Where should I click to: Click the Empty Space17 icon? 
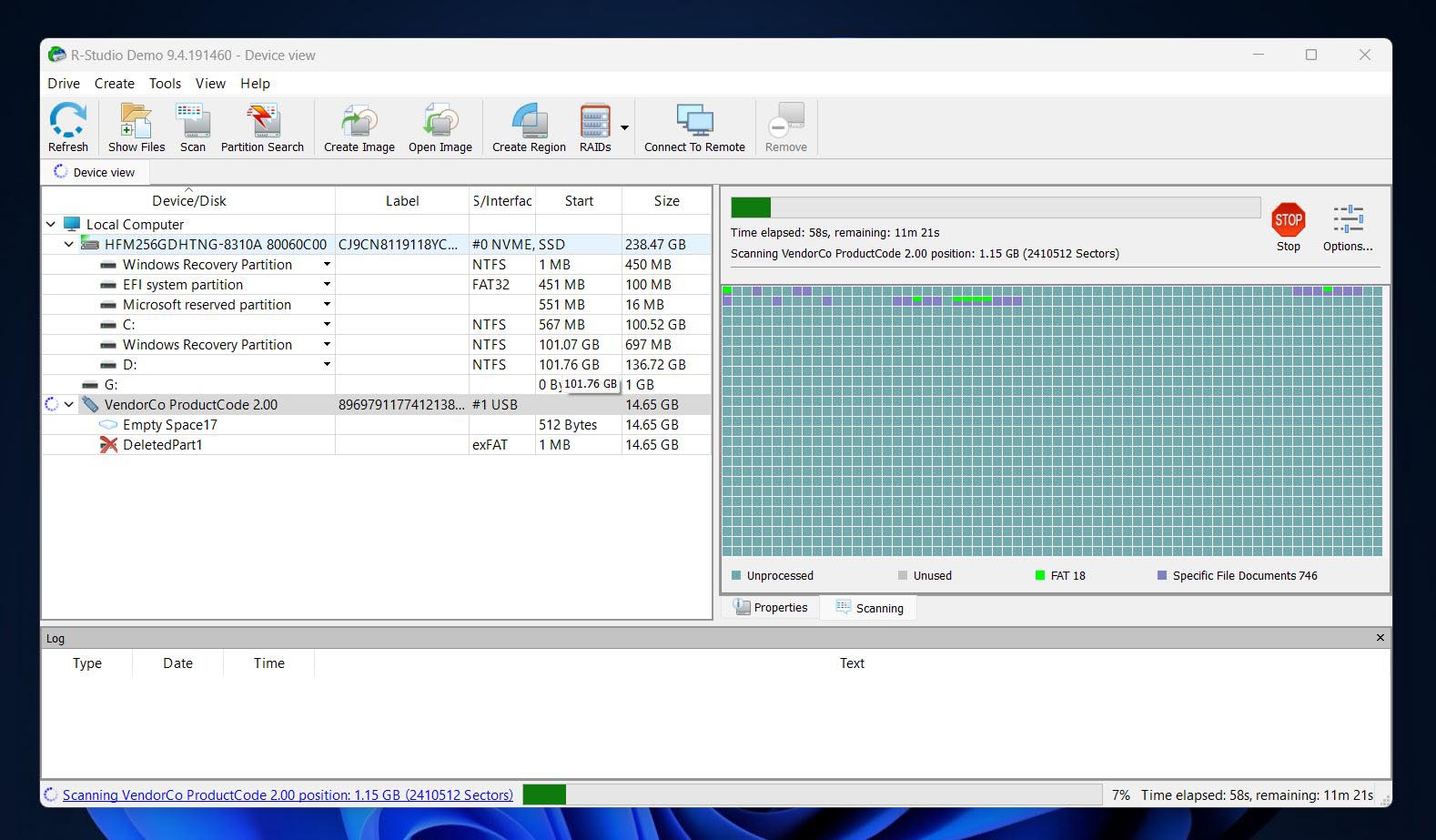tap(108, 424)
